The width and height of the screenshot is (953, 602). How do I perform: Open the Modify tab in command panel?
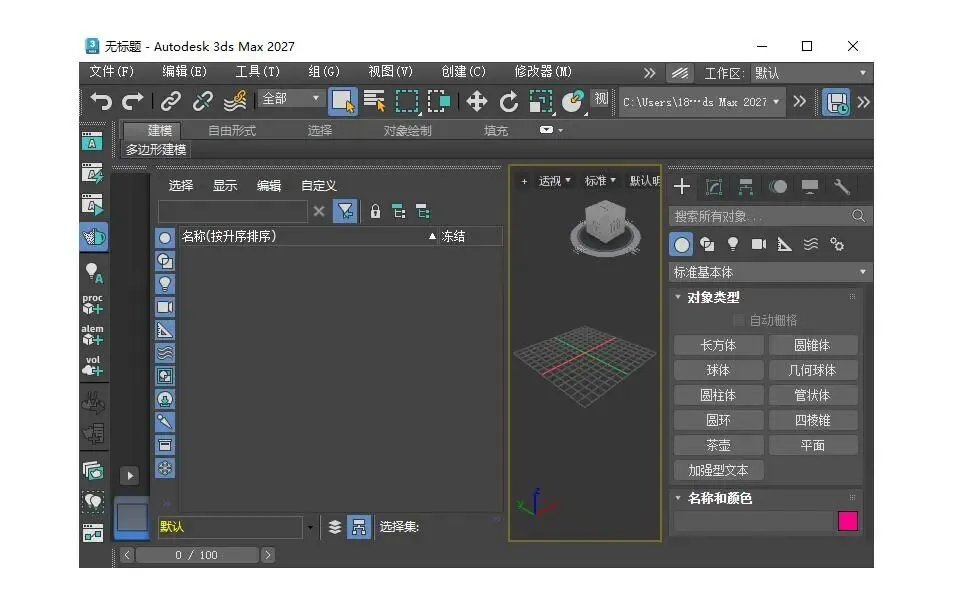[x=714, y=187]
